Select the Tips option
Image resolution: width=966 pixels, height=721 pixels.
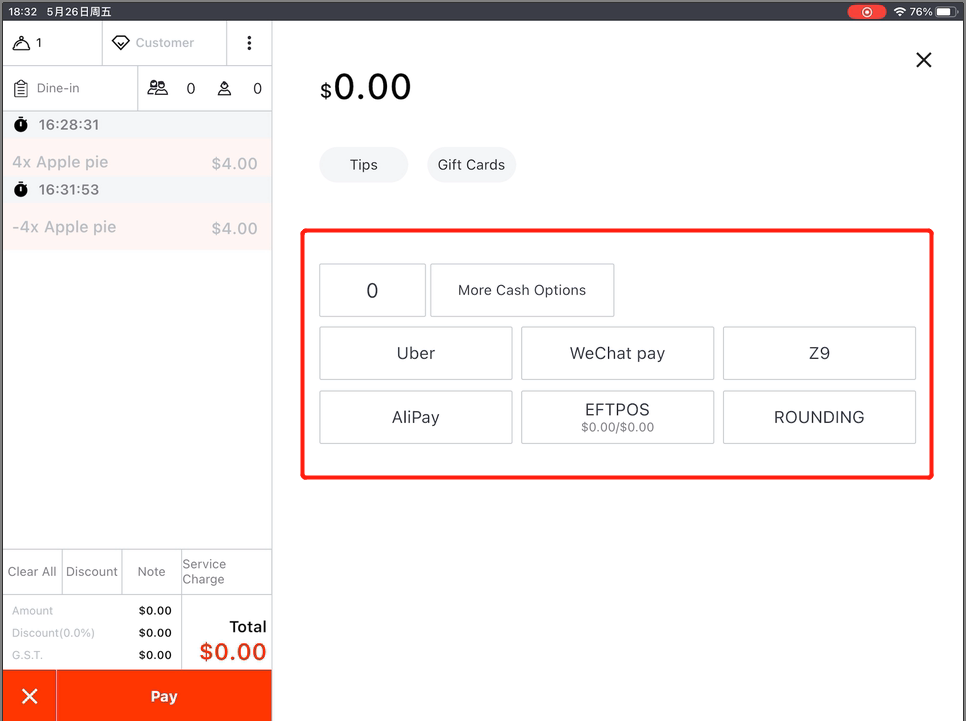click(x=364, y=165)
